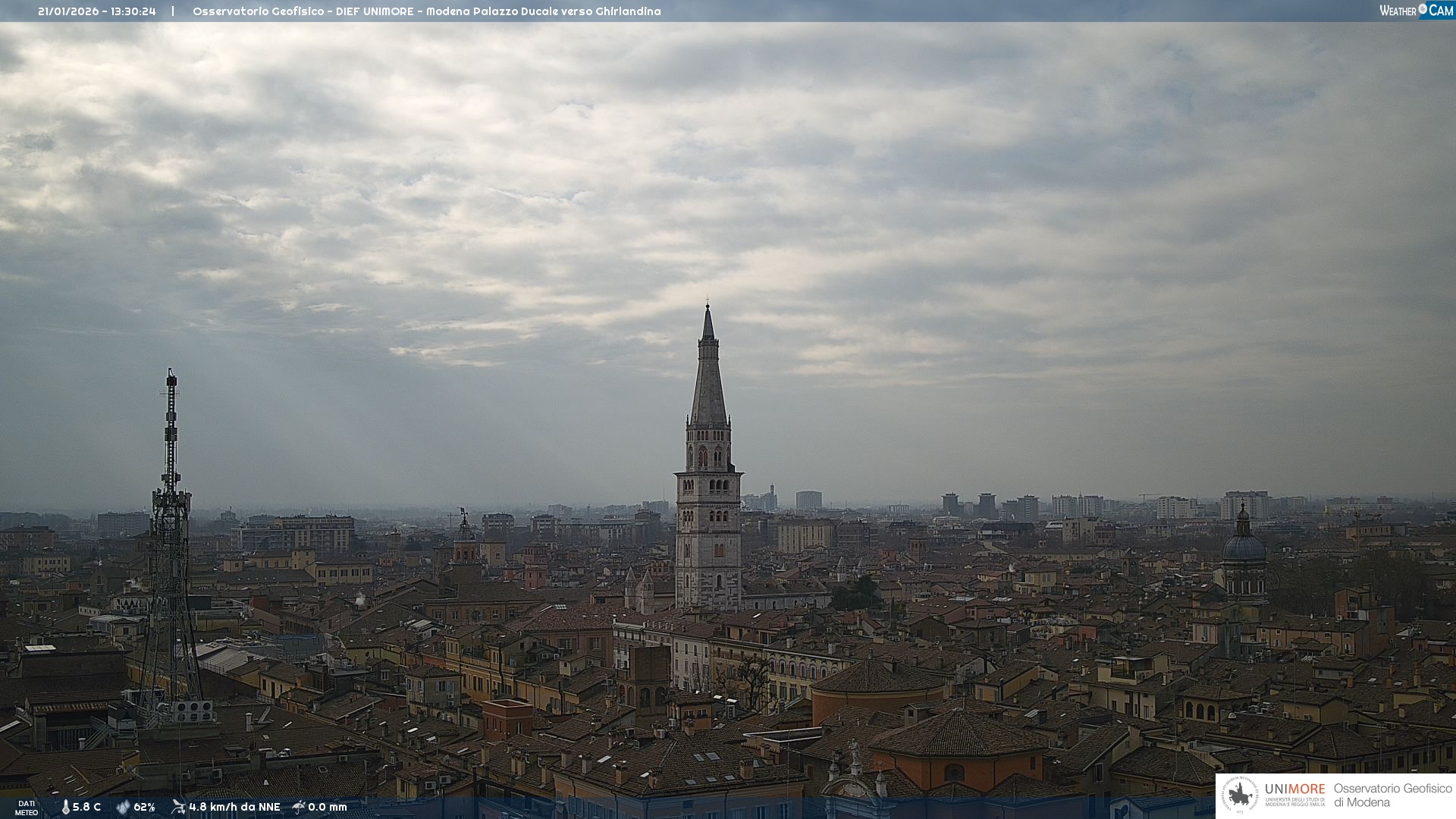
Task: Click the UNIMORE logo text
Action: pos(1294,789)
